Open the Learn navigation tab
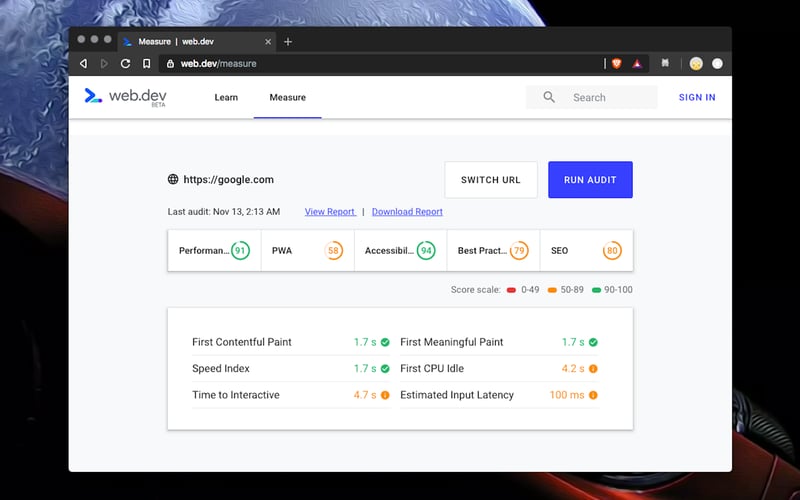This screenshot has width=800, height=500. click(x=226, y=97)
